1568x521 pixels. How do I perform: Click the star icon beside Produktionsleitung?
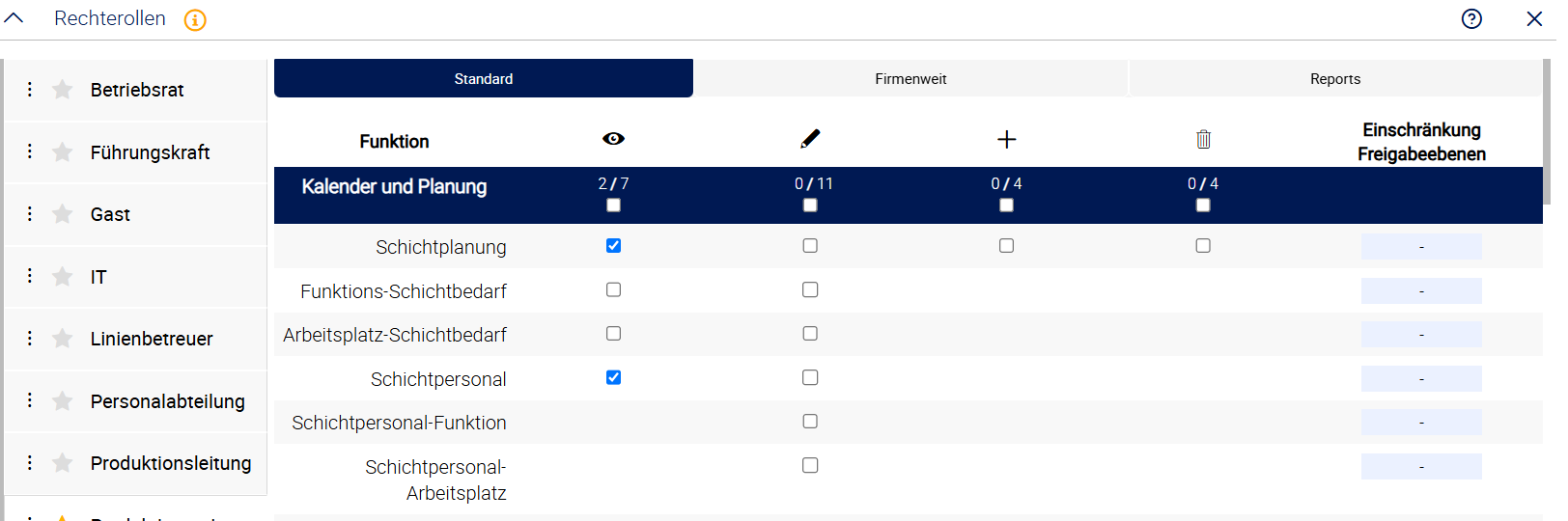tap(63, 463)
